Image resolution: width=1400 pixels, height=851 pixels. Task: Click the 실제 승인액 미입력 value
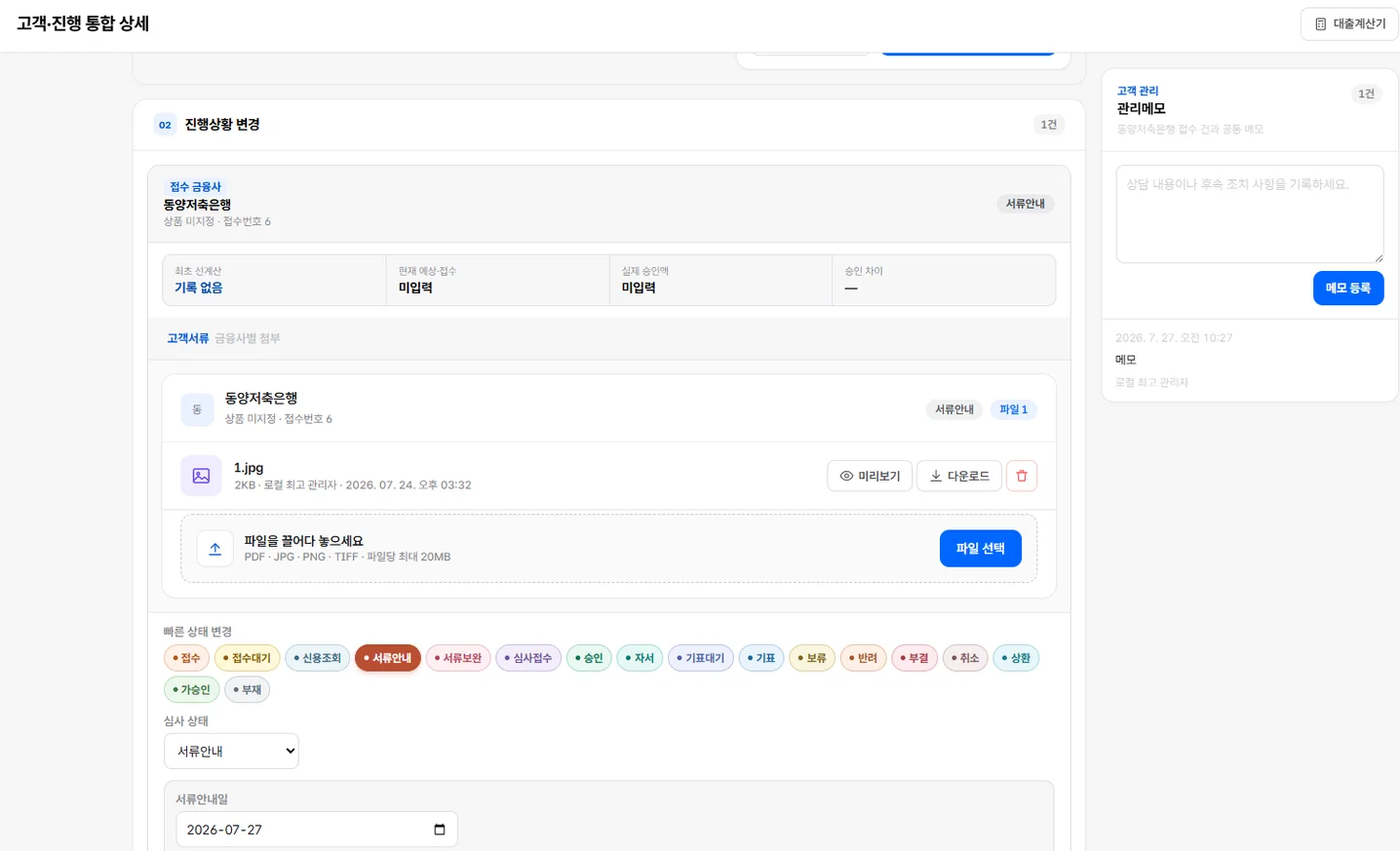point(639,288)
